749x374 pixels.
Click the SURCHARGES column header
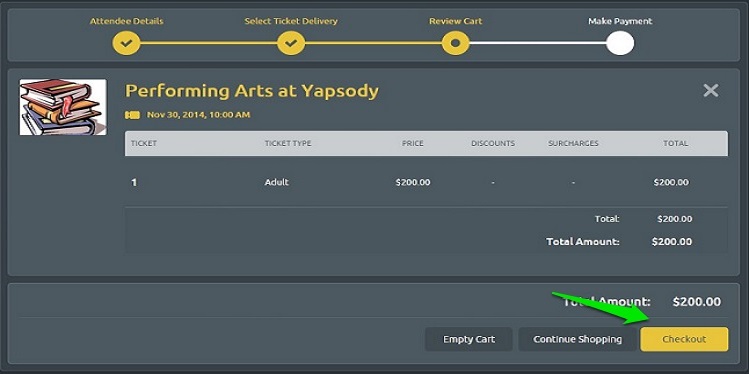tap(573, 143)
